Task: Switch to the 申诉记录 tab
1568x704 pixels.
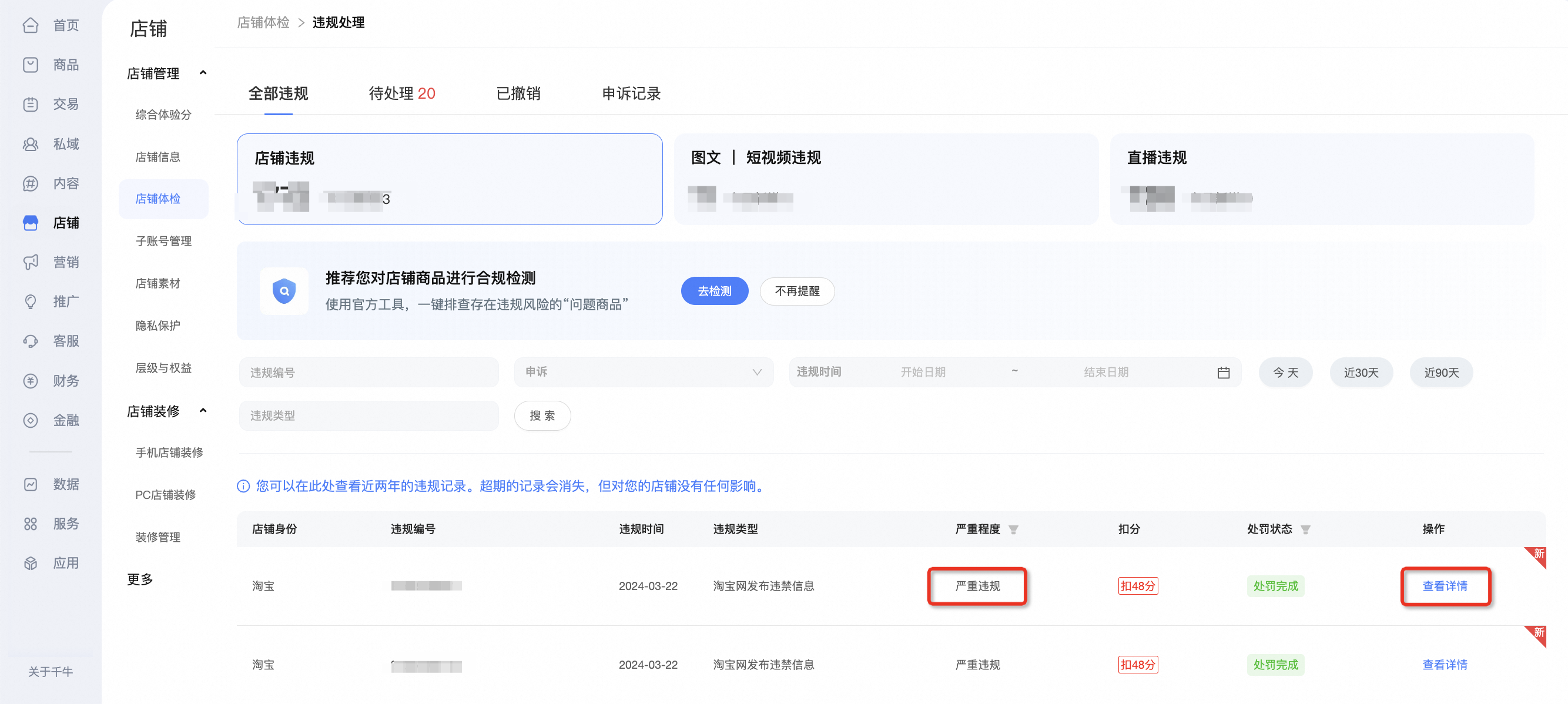Action: pos(631,93)
